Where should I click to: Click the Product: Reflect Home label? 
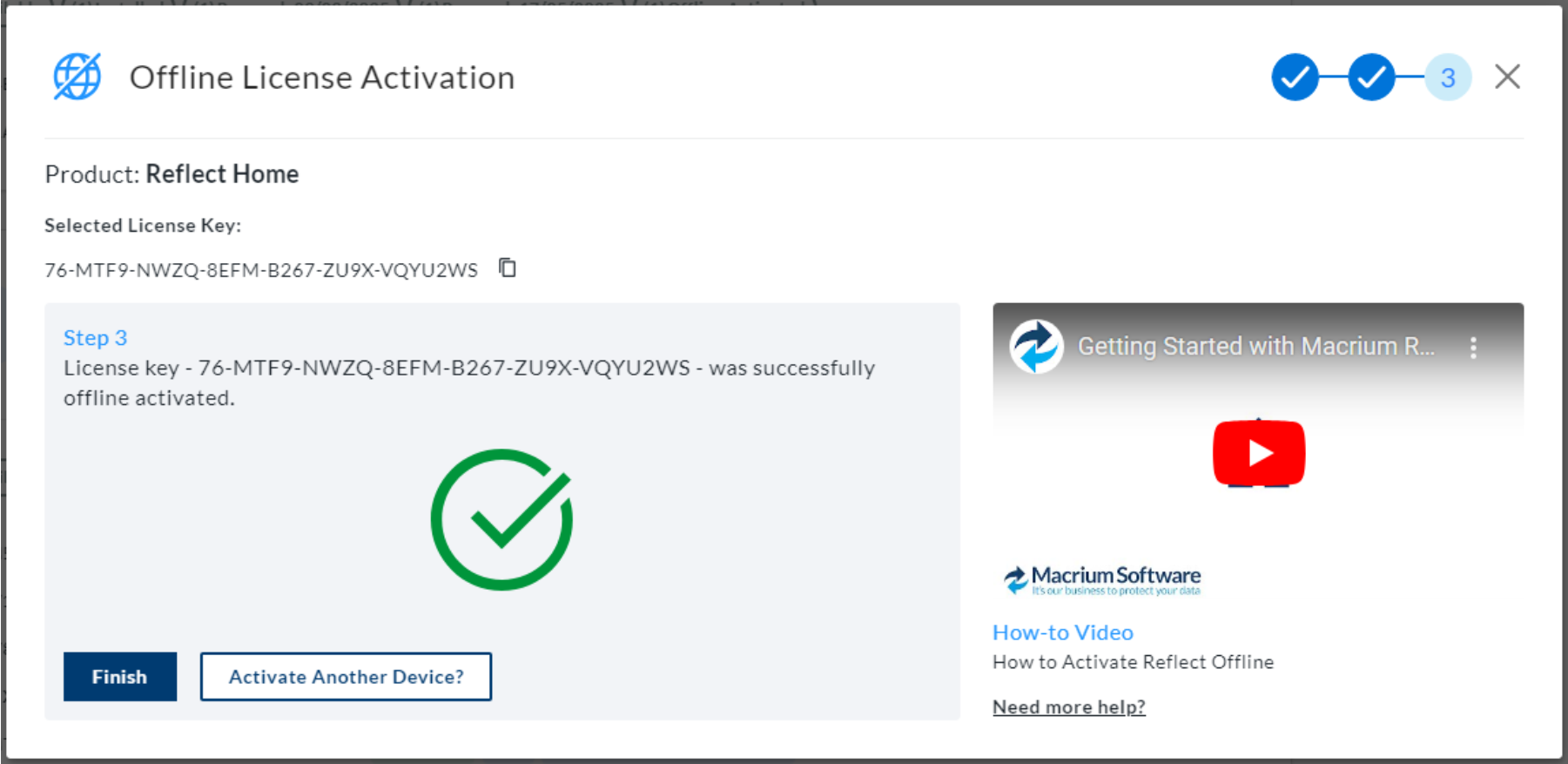(x=172, y=174)
